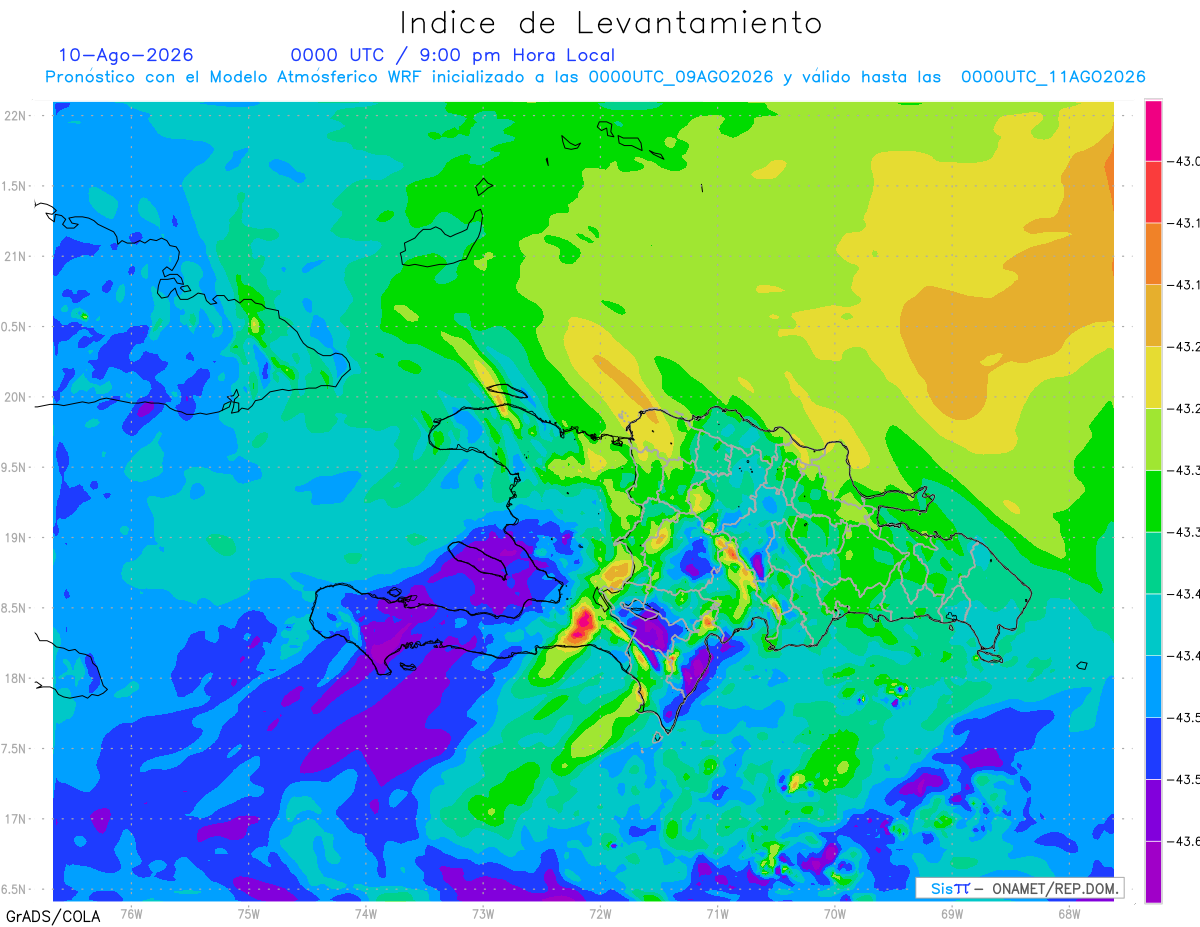Click the longitude label "72W"
Viewport: 1200px width, 927px height.
pos(600,913)
